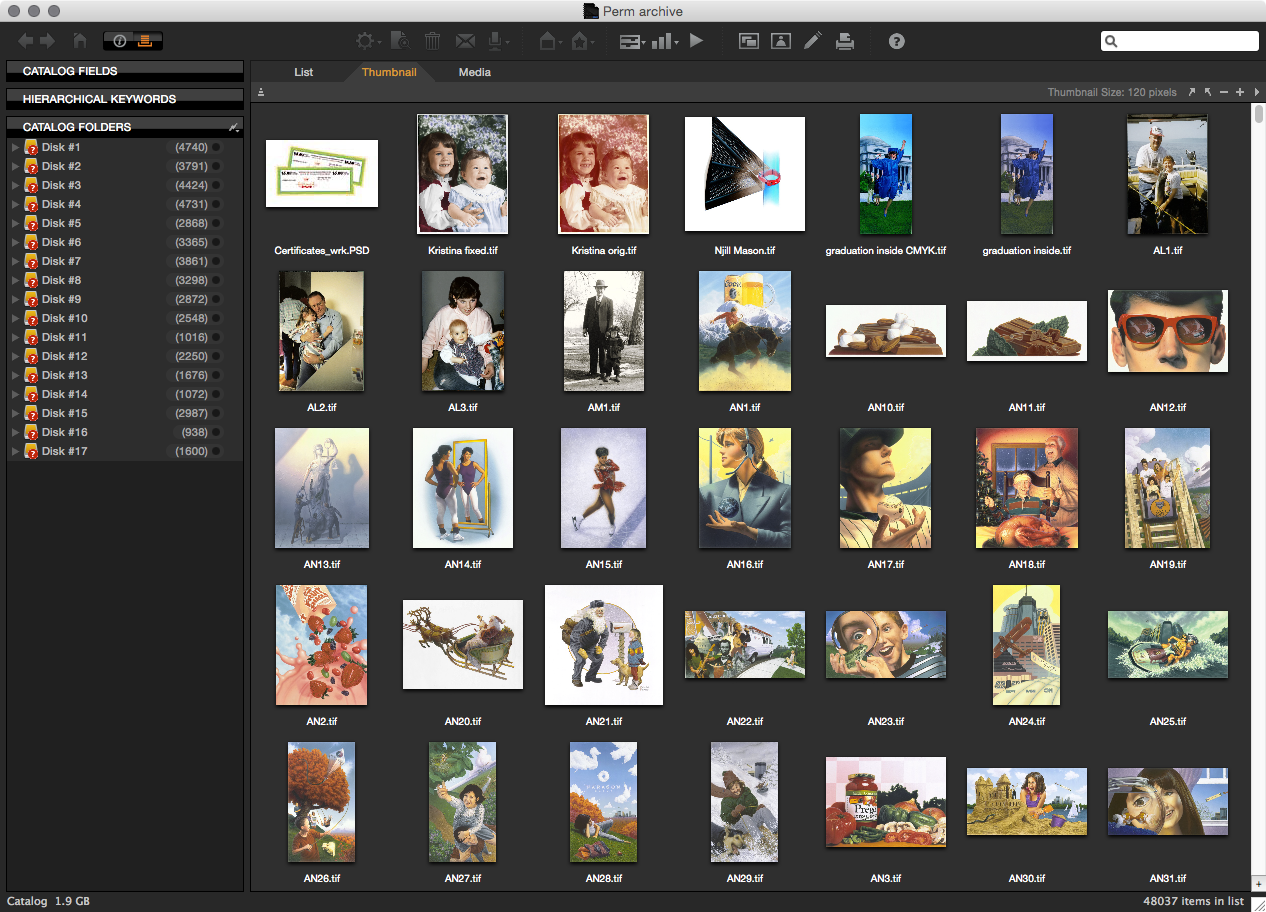This screenshot has width=1266, height=912.
Task: Expand the Disk #10 folder tree
Action: [15, 319]
